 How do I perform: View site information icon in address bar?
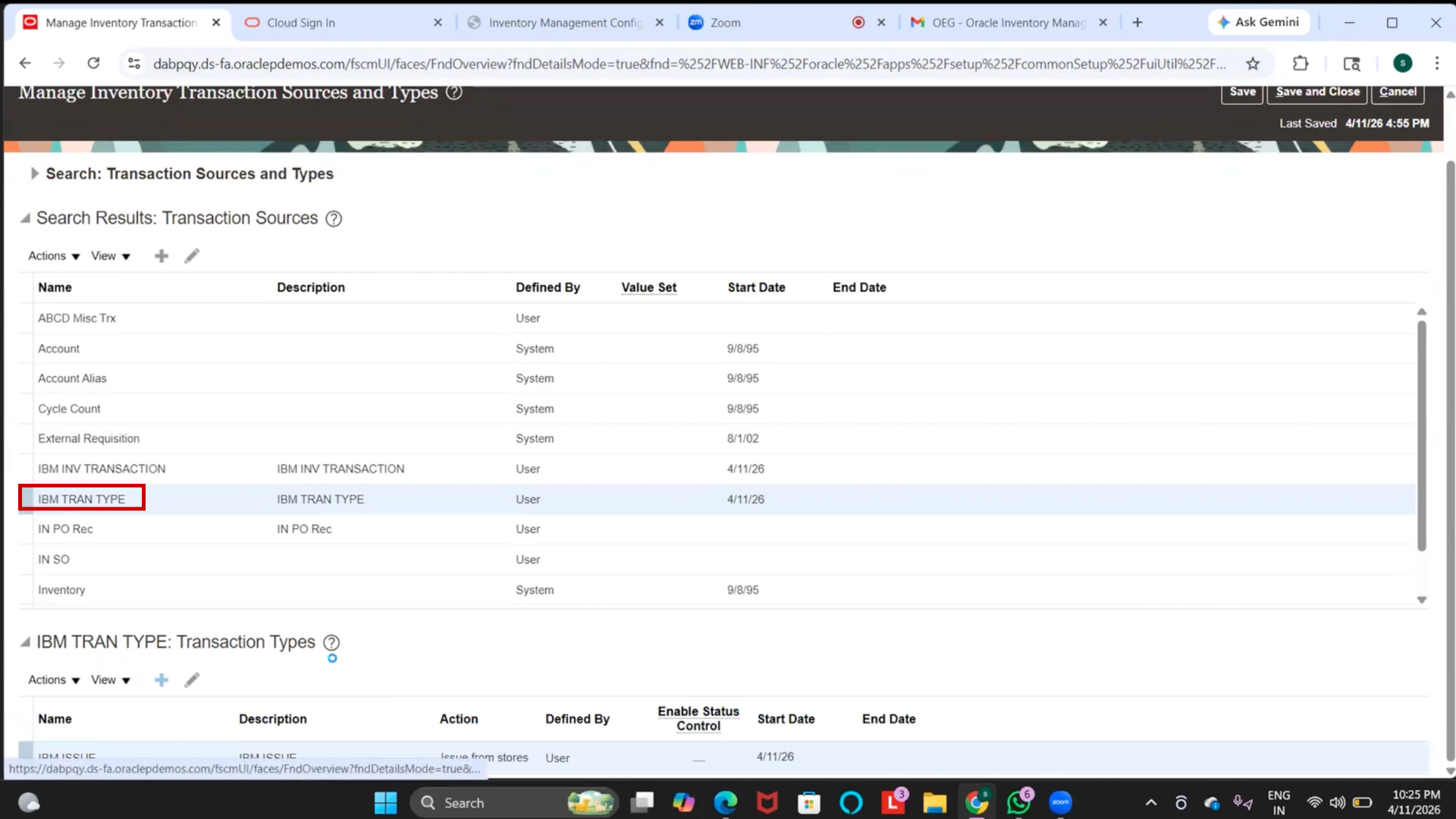(134, 64)
